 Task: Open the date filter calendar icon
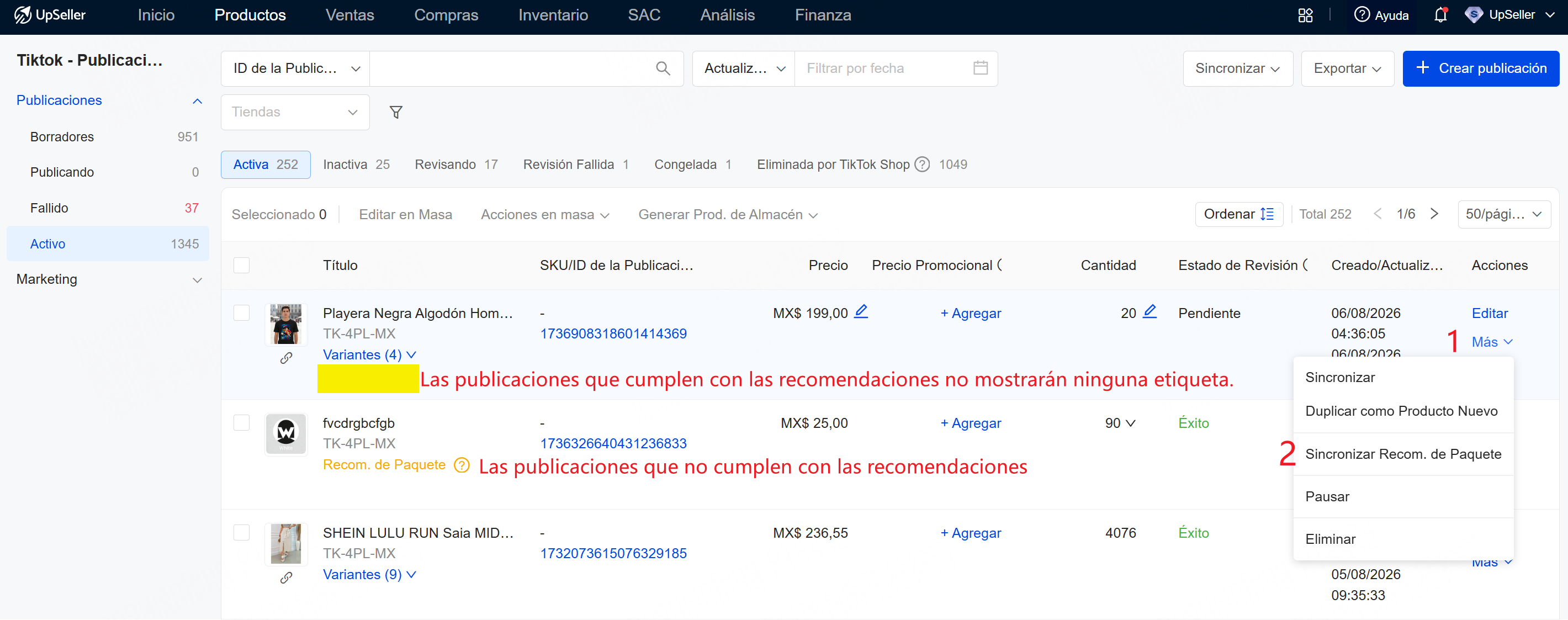coord(980,67)
